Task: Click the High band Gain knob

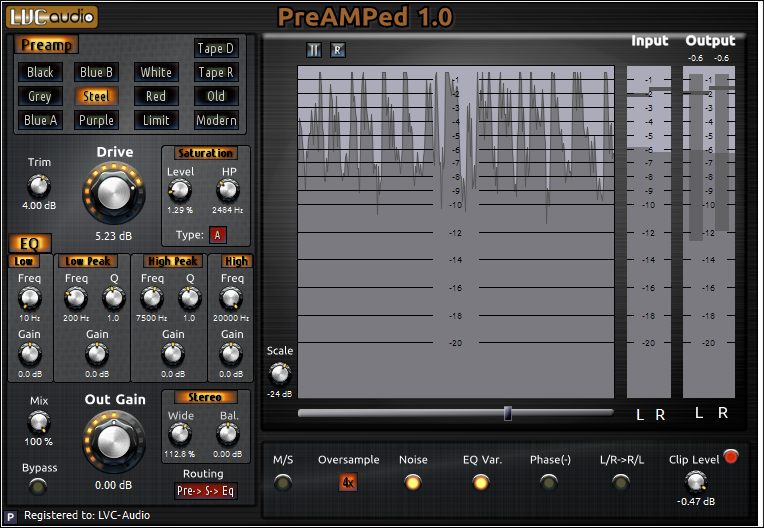Action: 231,354
